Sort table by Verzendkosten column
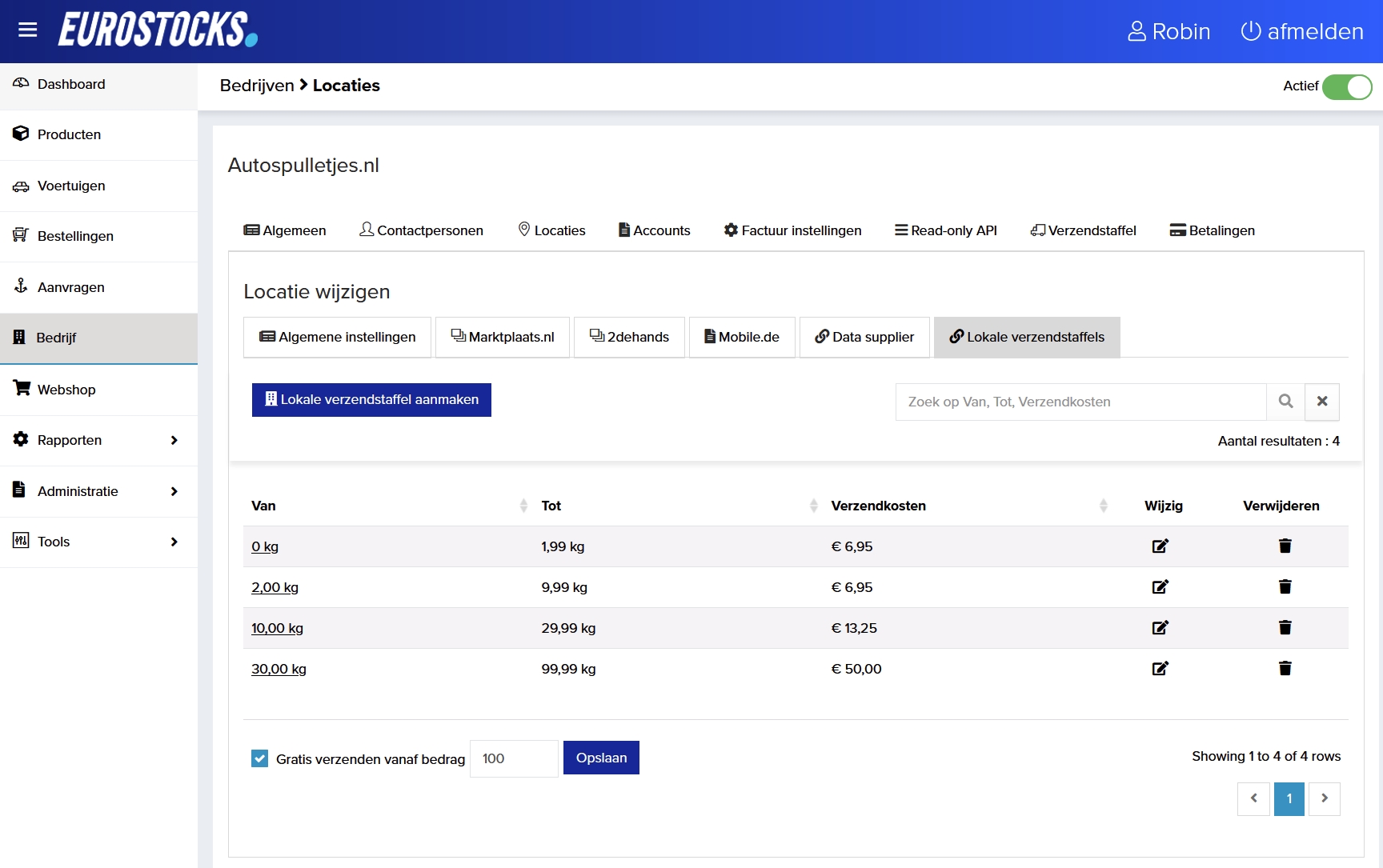Screen dimensions: 1383x868 point(878,506)
